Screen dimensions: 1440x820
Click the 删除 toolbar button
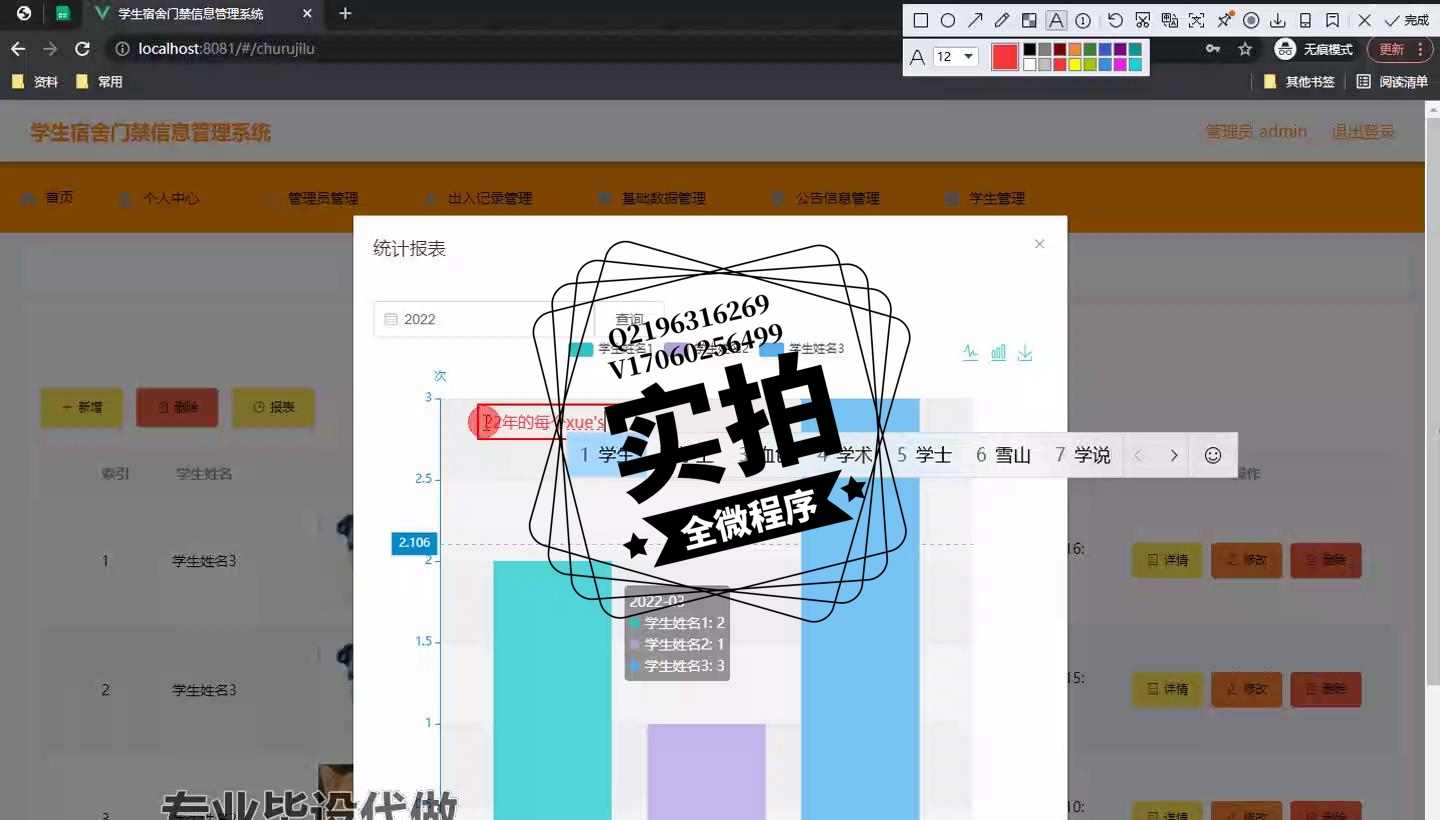(x=177, y=407)
